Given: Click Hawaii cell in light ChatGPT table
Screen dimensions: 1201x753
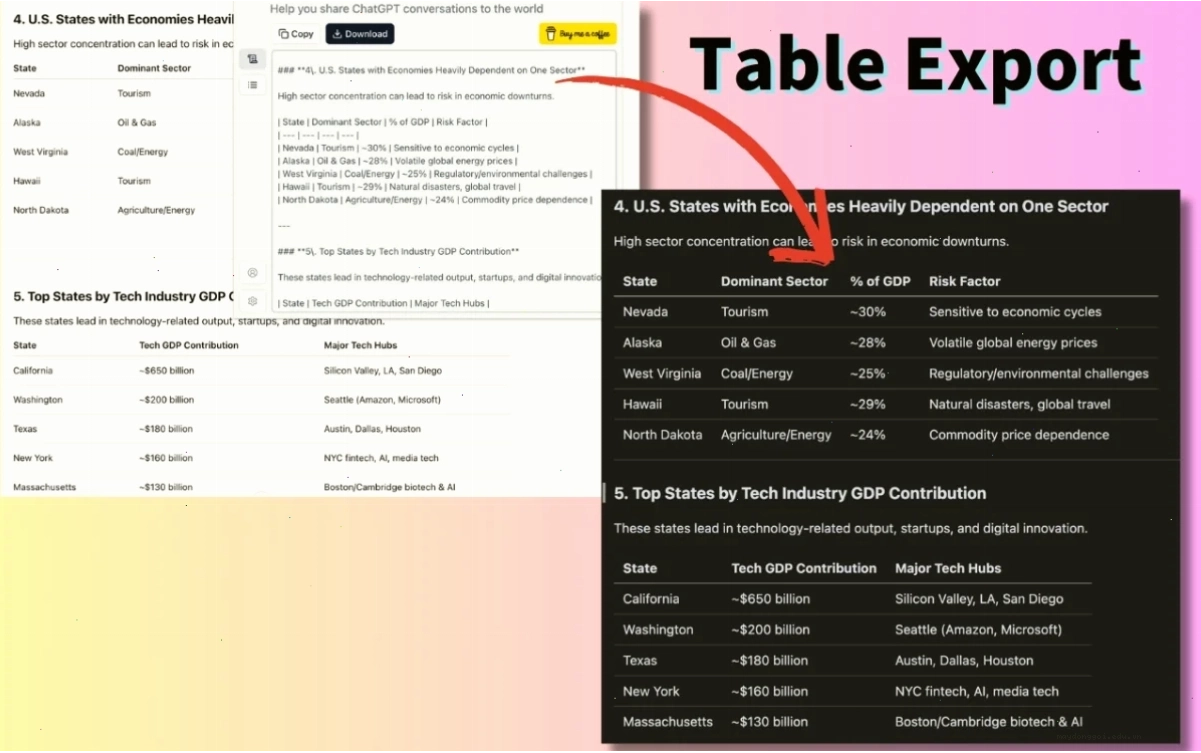Looking at the screenshot, I should [x=27, y=181].
